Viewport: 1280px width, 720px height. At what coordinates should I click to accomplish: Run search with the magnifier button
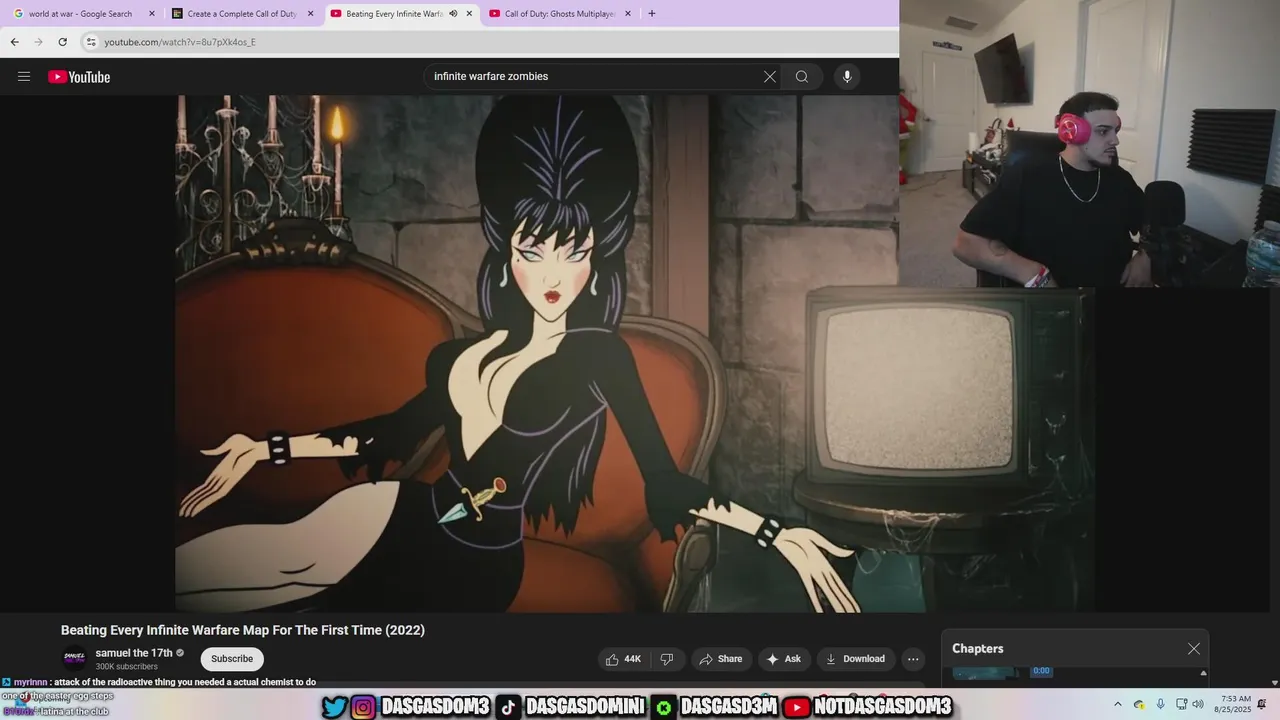[x=802, y=77]
